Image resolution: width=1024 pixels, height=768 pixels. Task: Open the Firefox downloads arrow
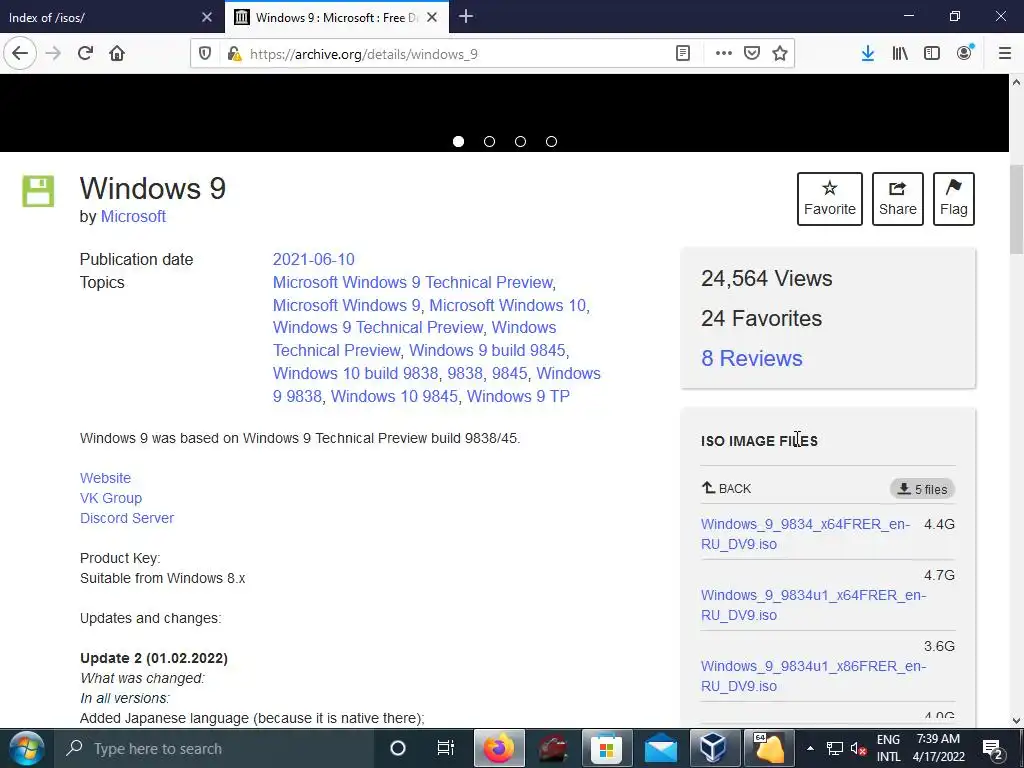(x=868, y=54)
